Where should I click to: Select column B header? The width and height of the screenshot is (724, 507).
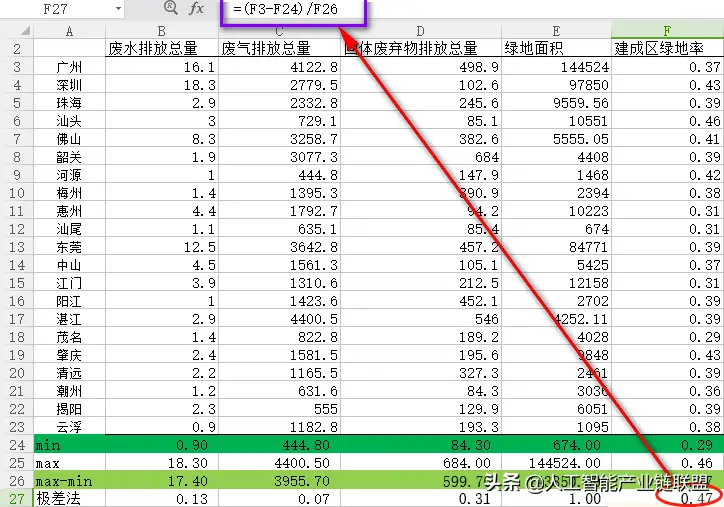point(162,31)
